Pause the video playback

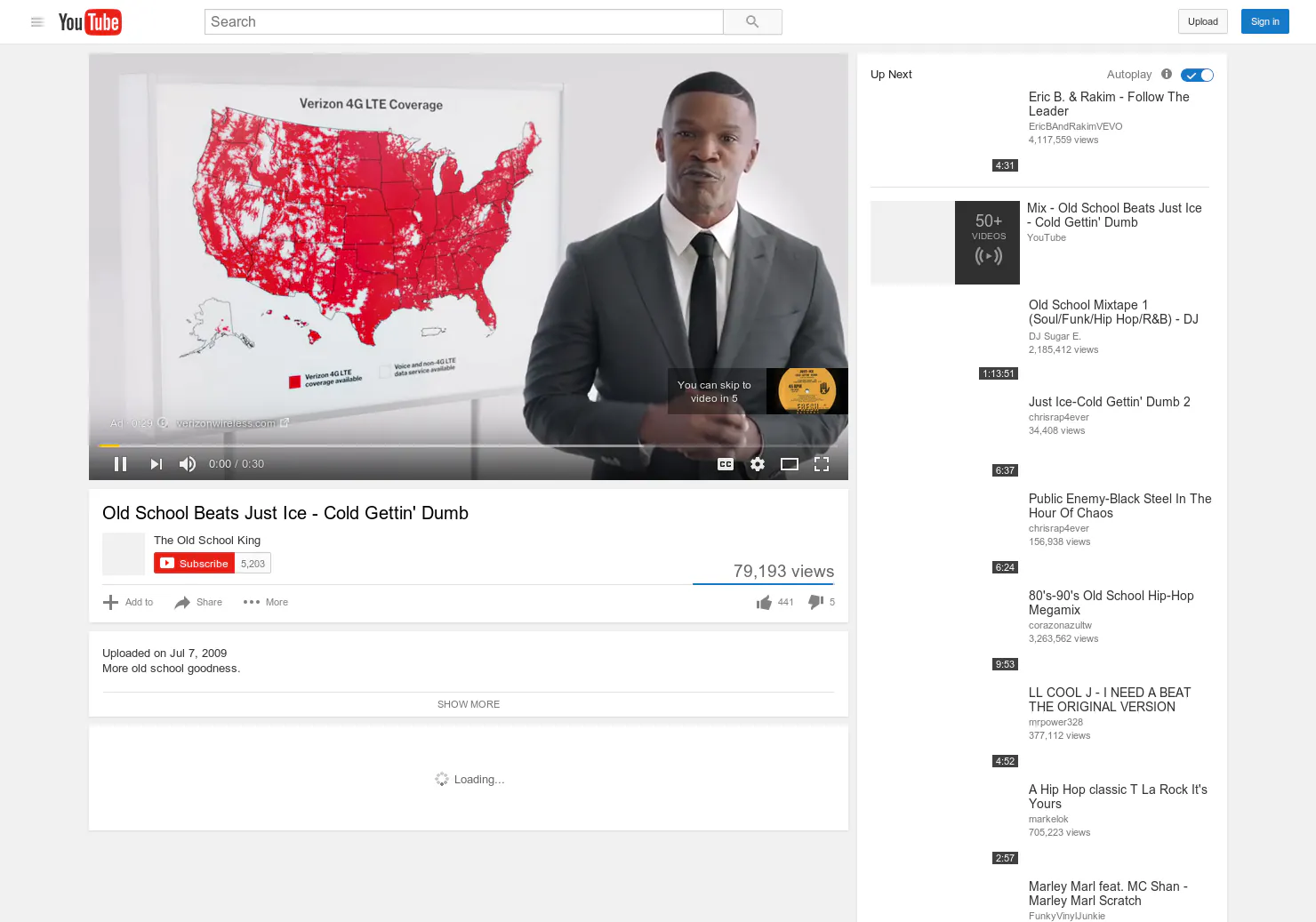click(x=121, y=464)
